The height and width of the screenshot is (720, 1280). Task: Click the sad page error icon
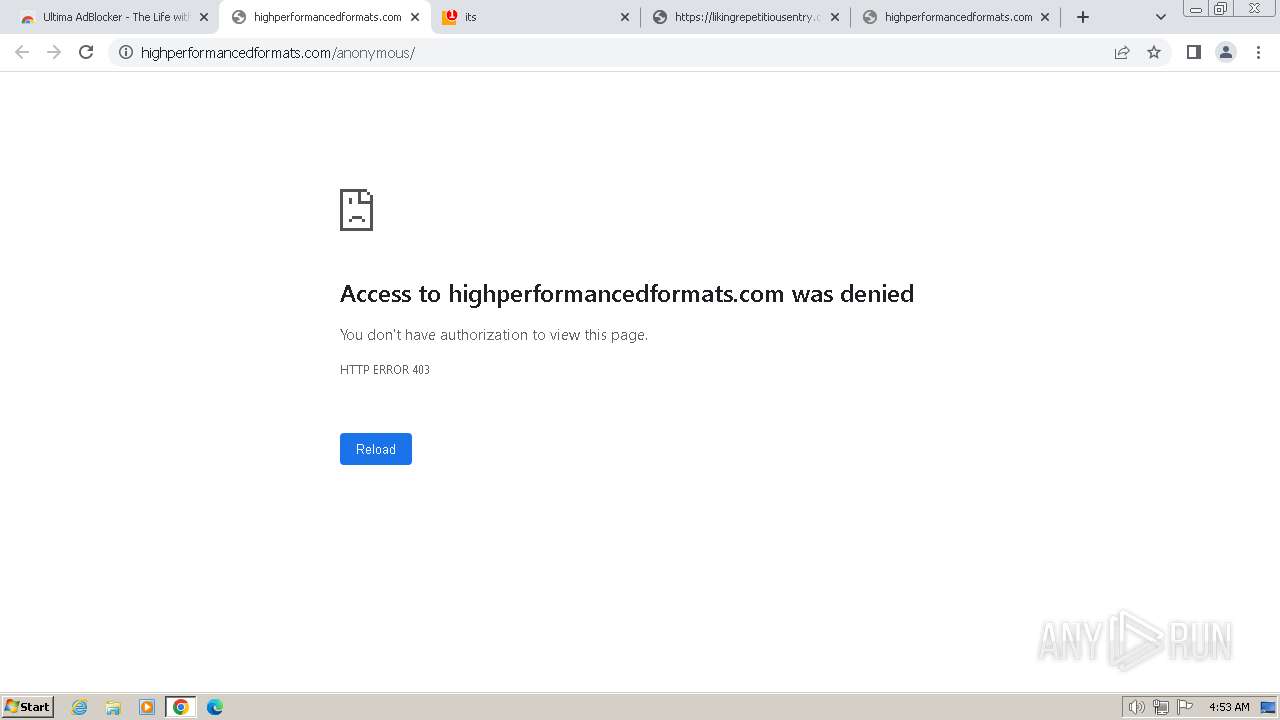356,210
